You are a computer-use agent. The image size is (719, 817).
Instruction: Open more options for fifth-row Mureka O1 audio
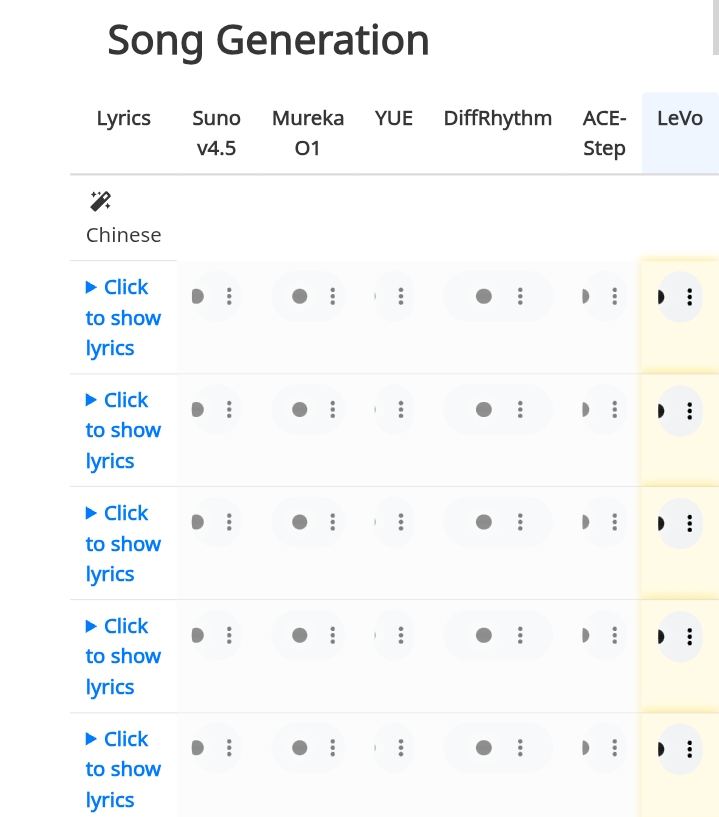coord(332,748)
